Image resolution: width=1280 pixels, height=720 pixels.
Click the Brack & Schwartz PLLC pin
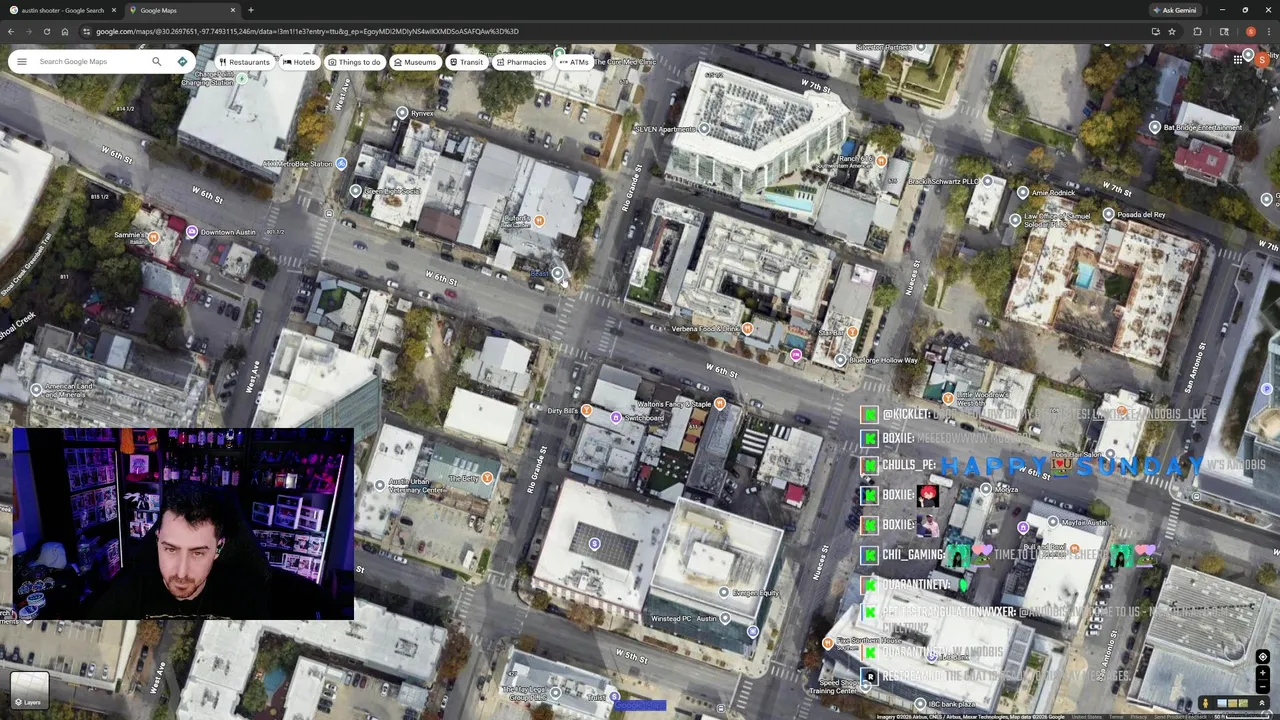pos(987,181)
